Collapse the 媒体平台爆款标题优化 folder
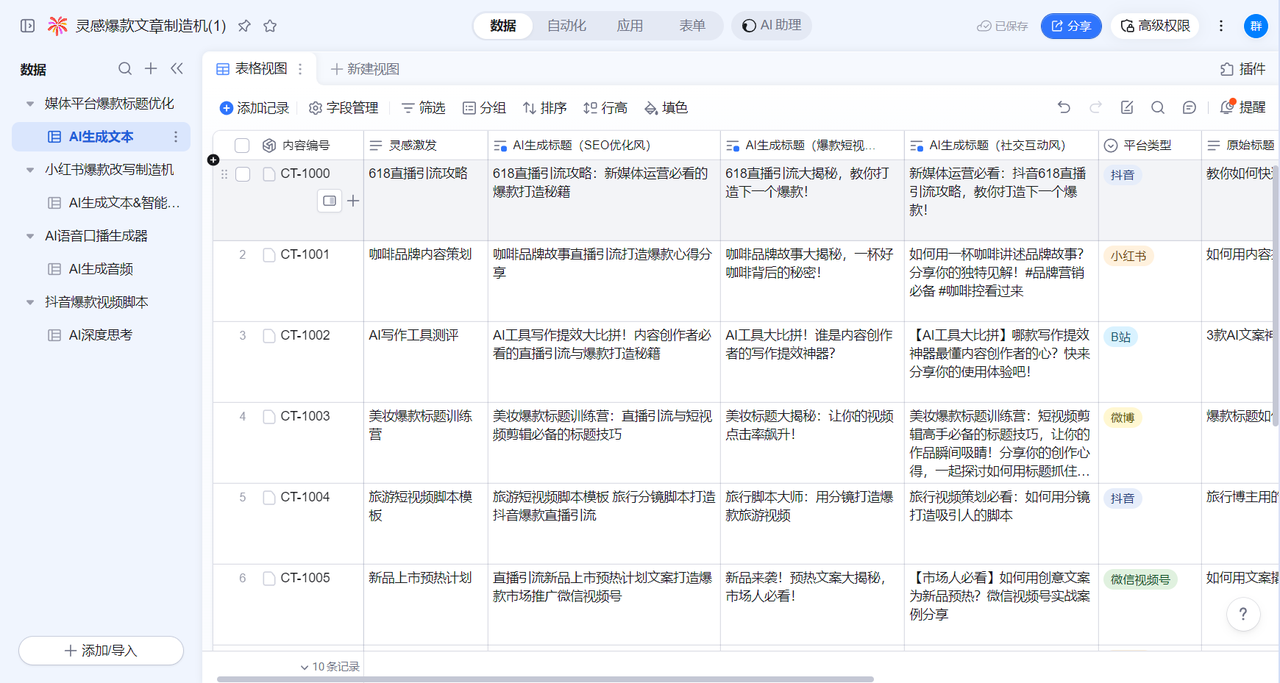This screenshot has height=683, width=1280. click(30, 104)
